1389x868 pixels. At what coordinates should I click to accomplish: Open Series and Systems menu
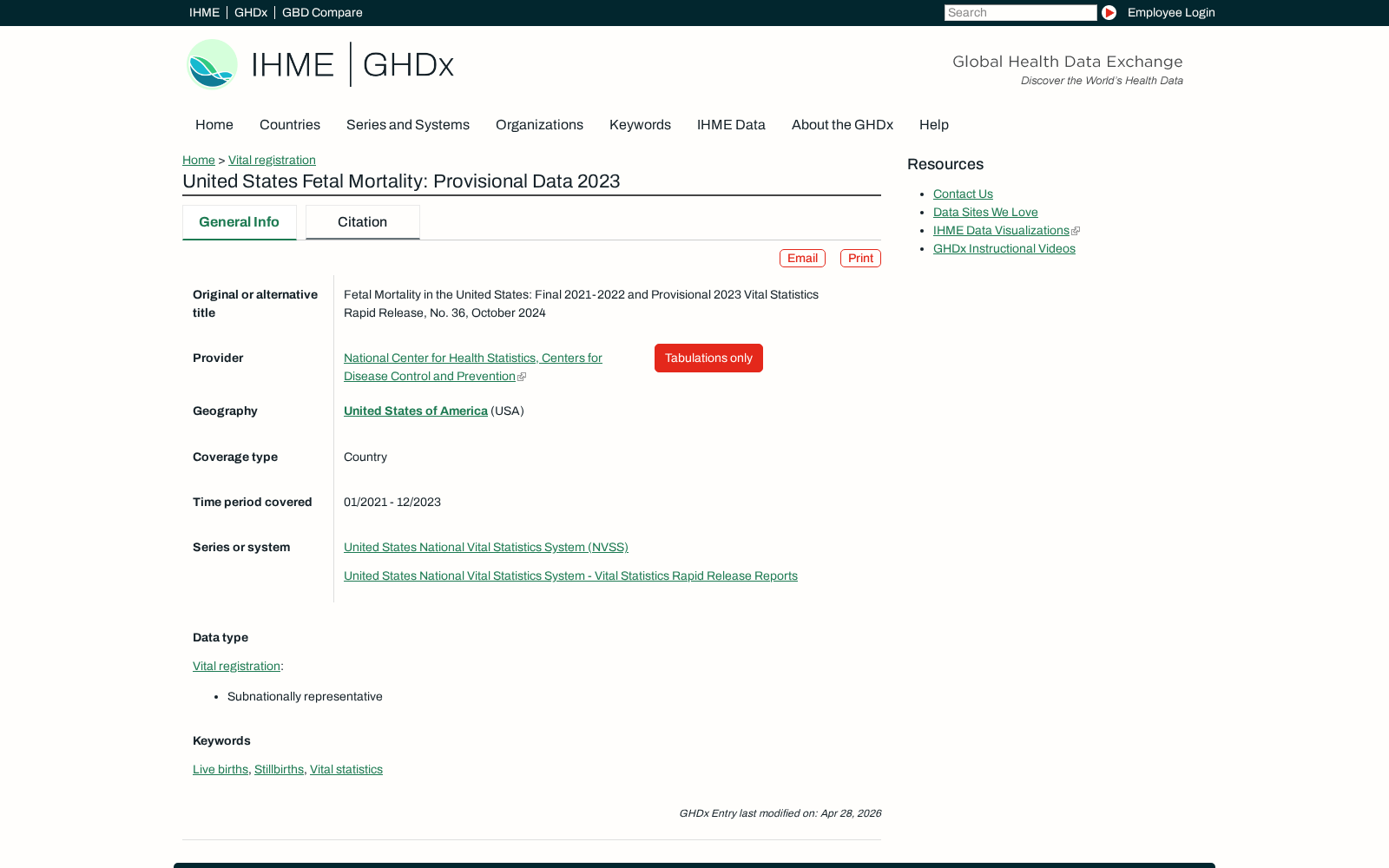coord(408,125)
